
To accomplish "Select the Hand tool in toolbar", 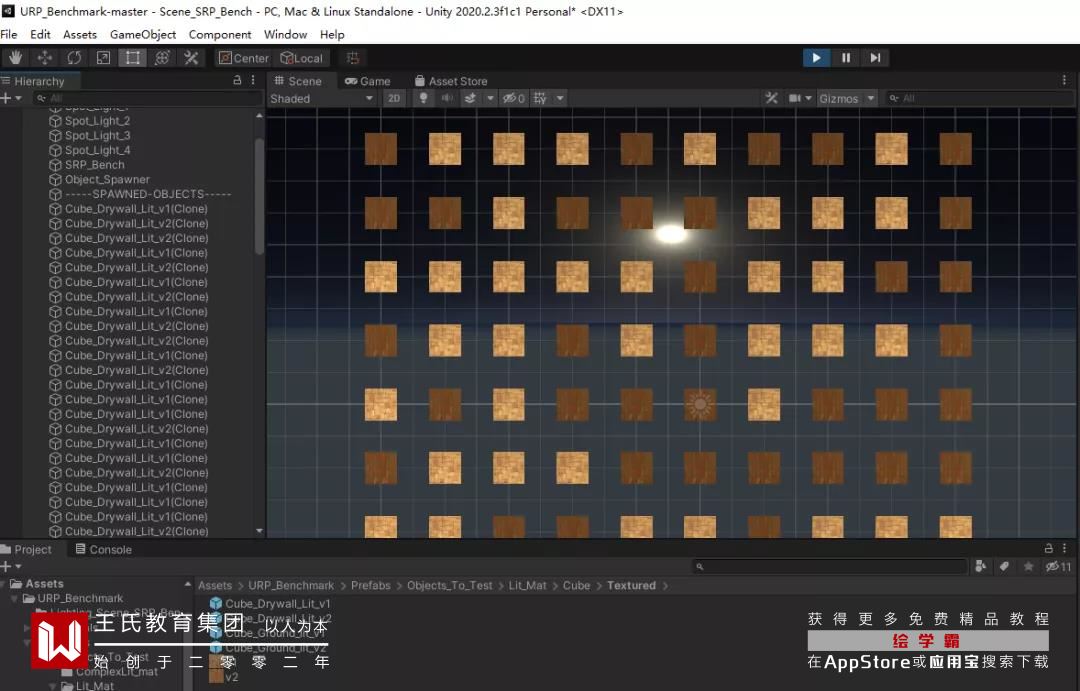I will [x=15, y=58].
